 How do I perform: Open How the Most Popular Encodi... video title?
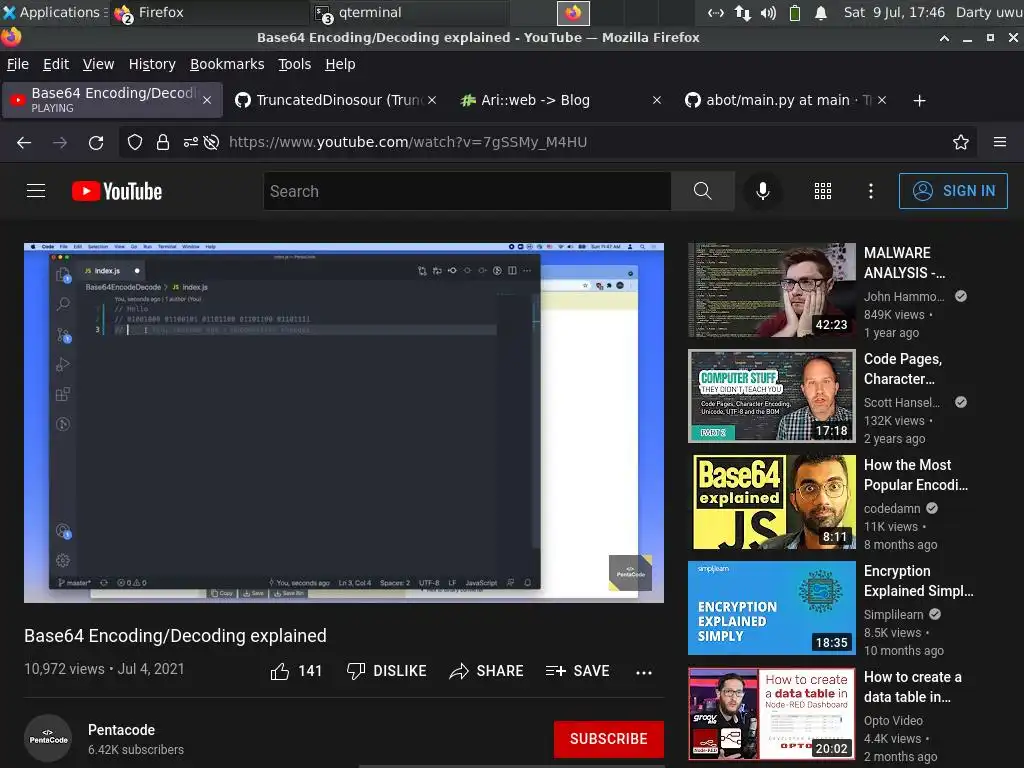pos(916,475)
